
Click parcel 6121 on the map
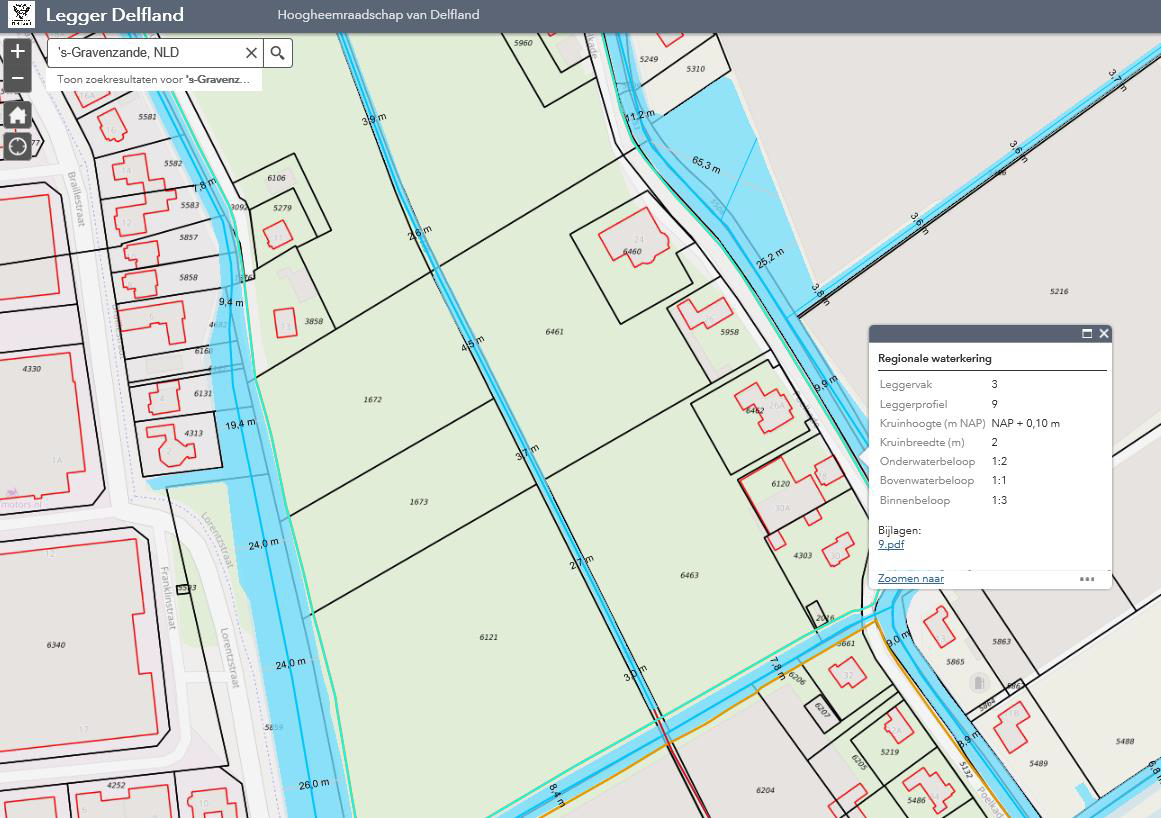(489, 637)
